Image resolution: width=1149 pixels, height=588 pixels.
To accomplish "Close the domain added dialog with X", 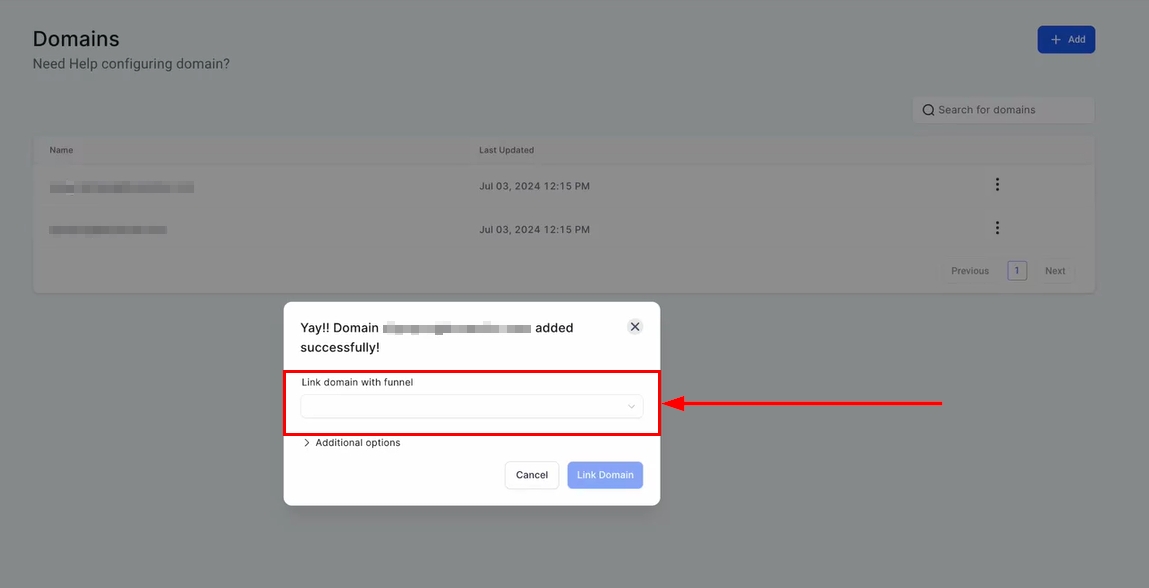I will coord(635,327).
